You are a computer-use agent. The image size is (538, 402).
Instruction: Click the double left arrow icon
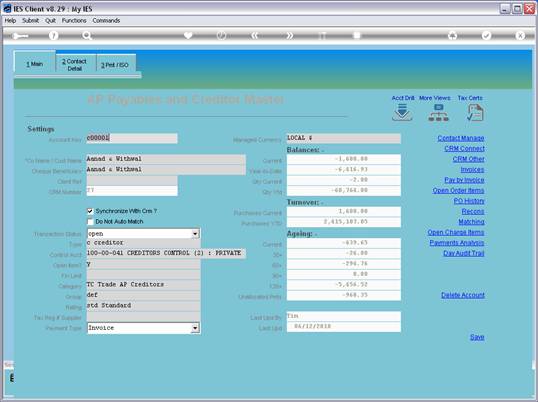click(255, 35)
